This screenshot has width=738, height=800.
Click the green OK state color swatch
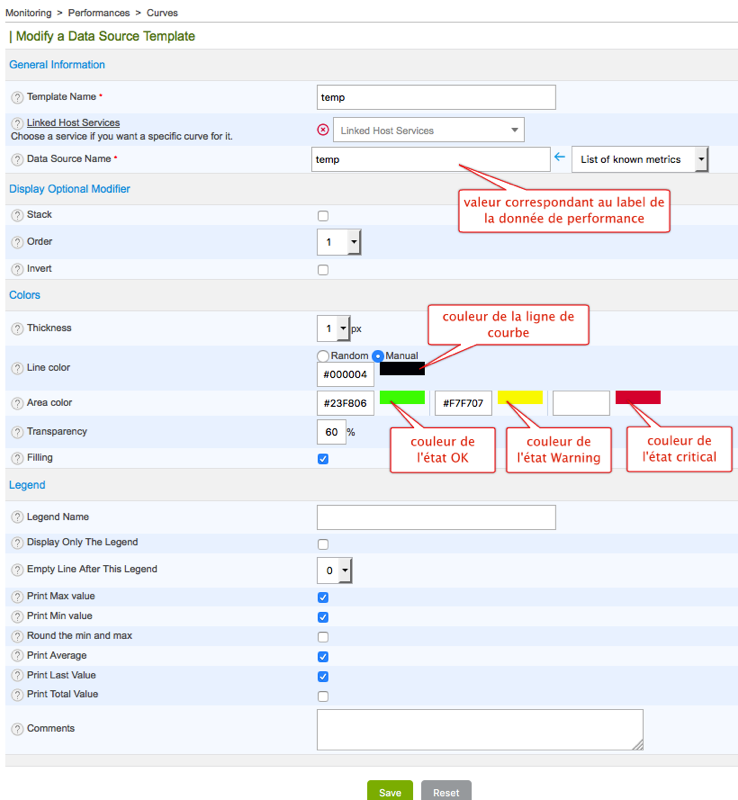click(402, 397)
